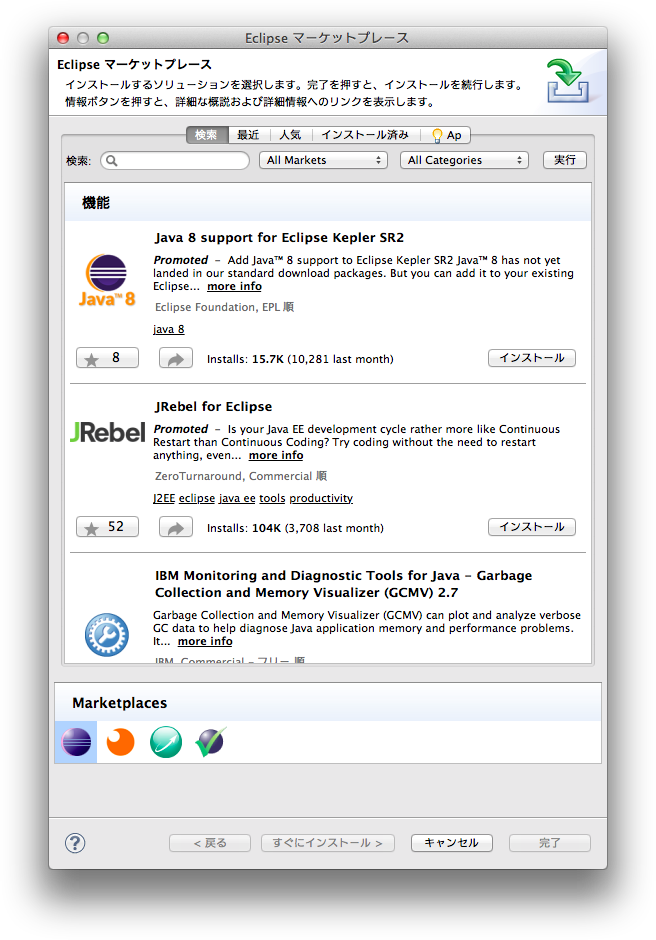
Task: Click the 戻る button
Action: click(210, 843)
